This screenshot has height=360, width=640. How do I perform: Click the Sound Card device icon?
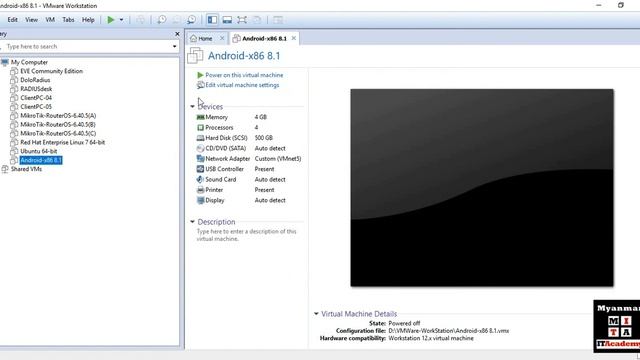(x=200, y=180)
